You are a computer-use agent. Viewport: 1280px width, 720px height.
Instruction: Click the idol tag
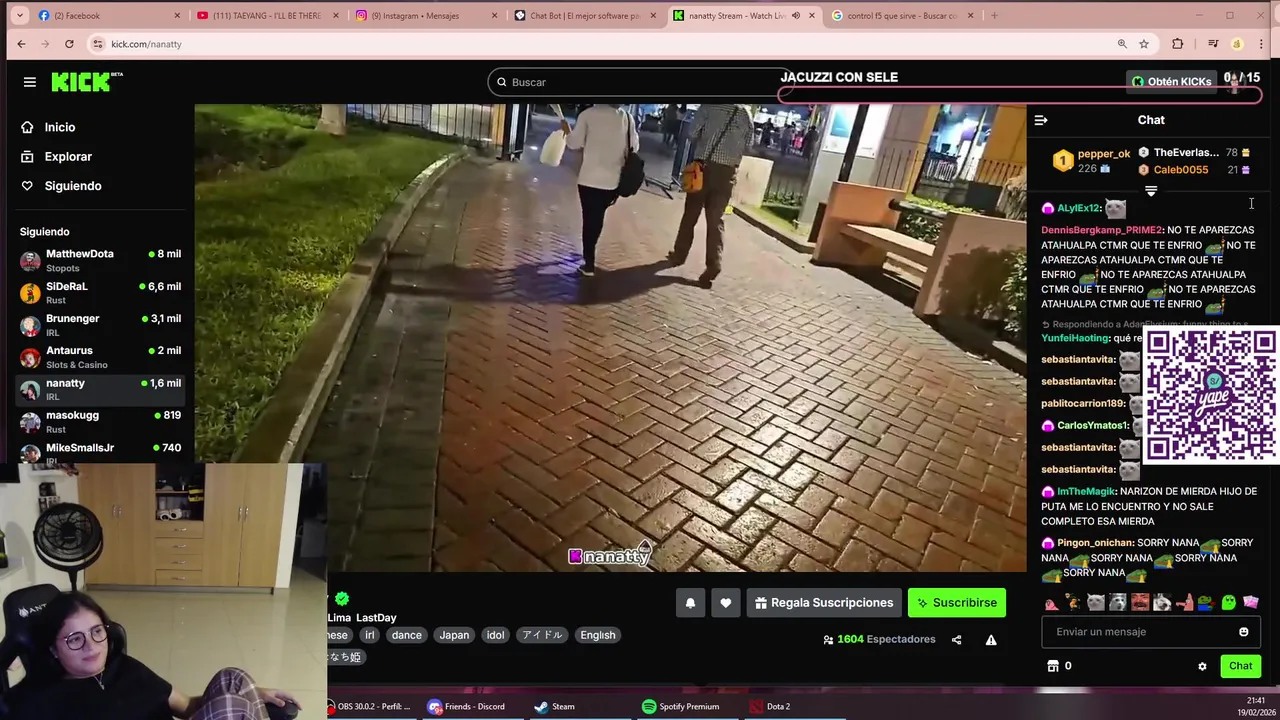tap(495, 635)
